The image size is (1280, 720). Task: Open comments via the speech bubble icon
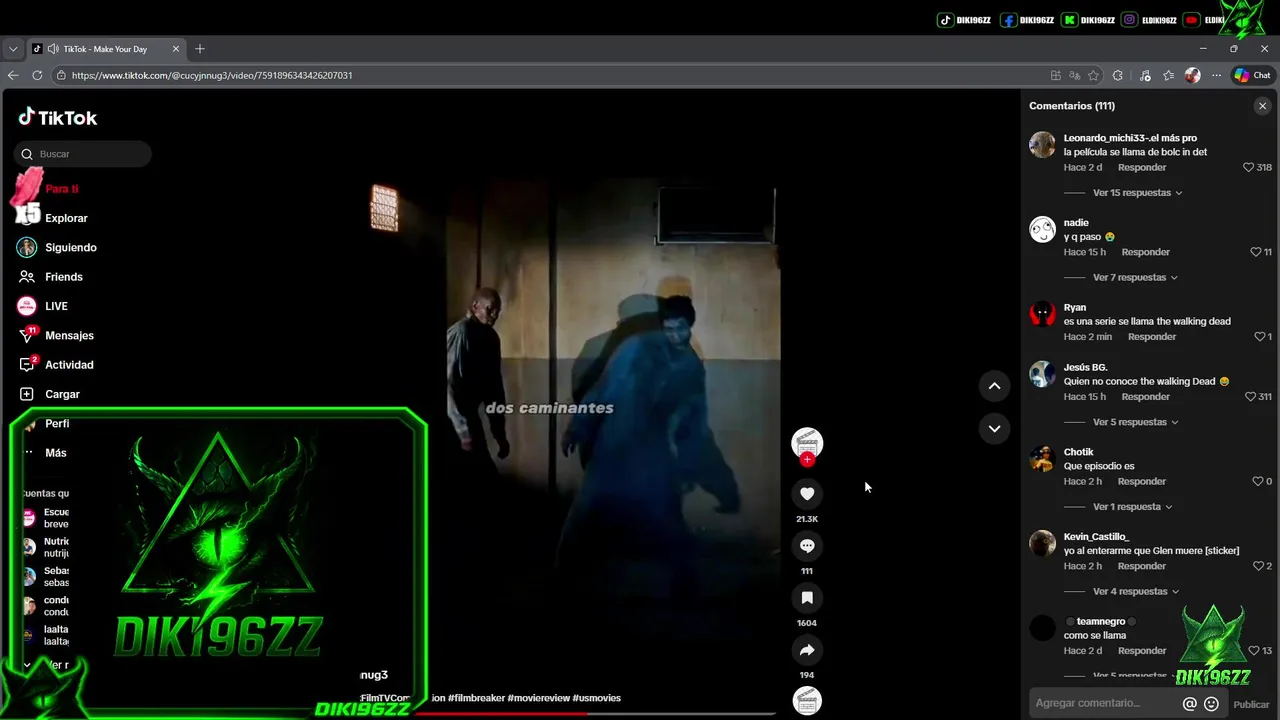[807, 545]
